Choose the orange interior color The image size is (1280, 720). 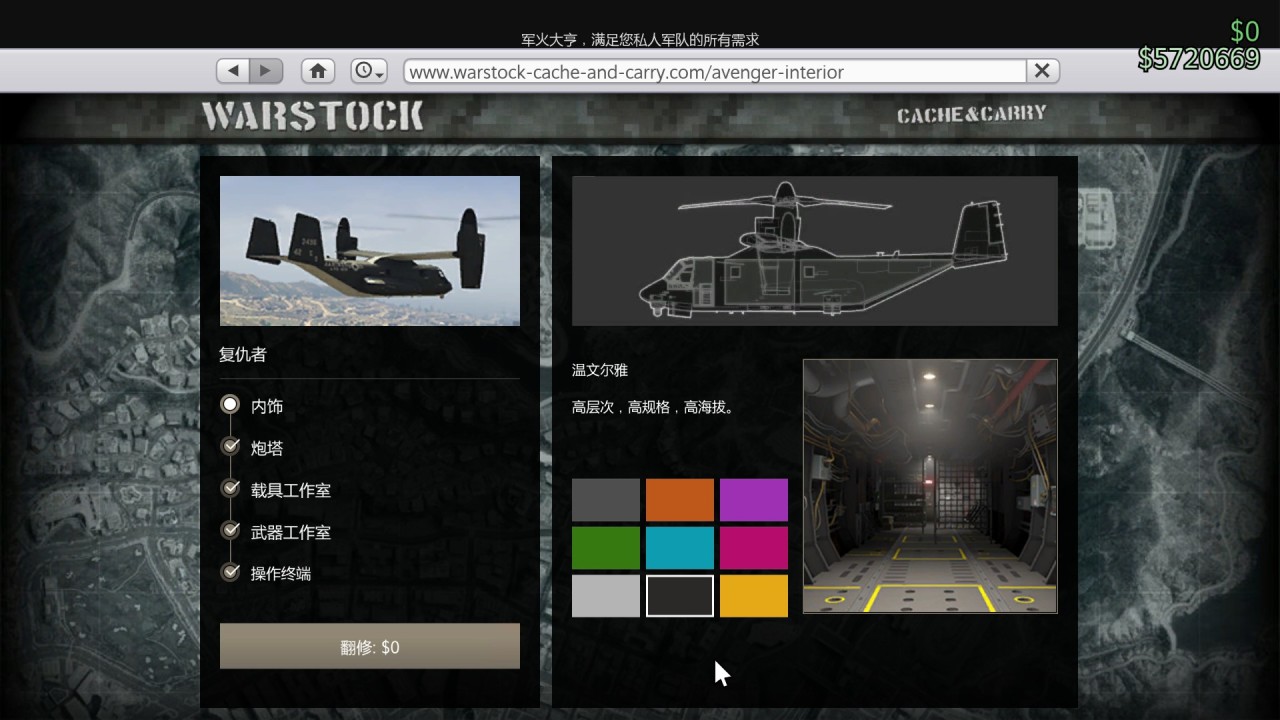point(680,500)
